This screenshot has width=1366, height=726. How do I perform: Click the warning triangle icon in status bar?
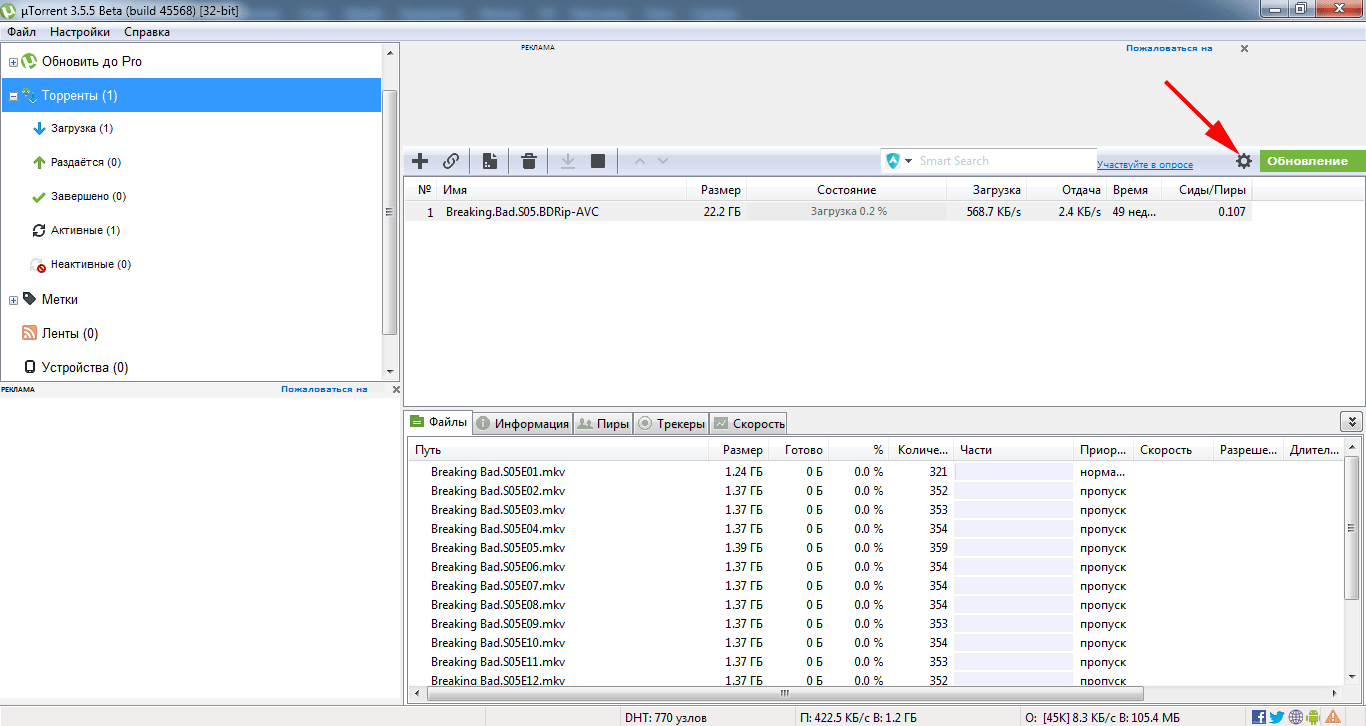[x=1333, y=717]
